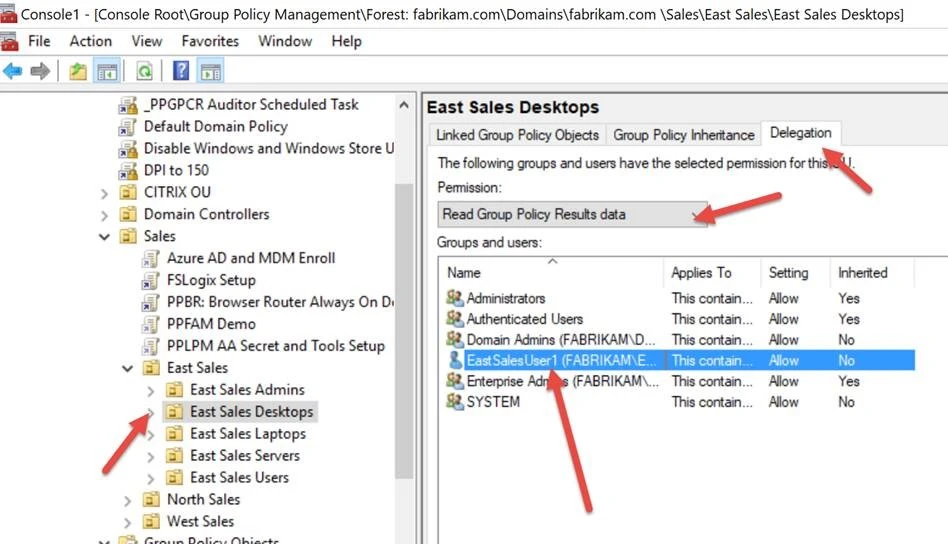The width and height of the screenshot is (948, 544).
Task: Switch to Linked Group Policy Objects tab
Action: tap(518, 135)
